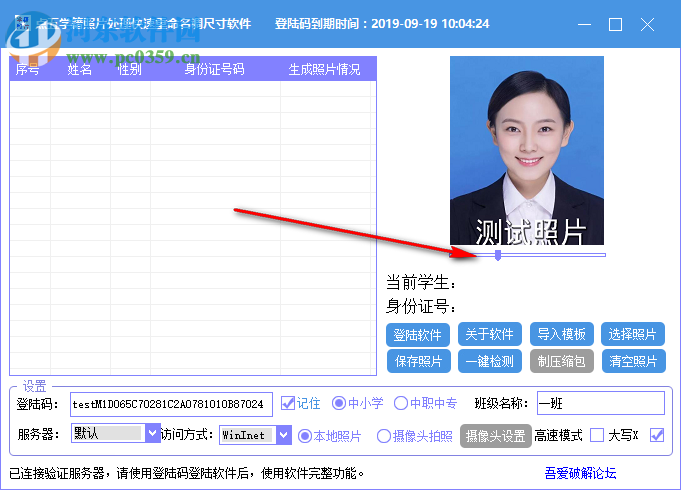Click the 身份证号 label

click(420, 307)
